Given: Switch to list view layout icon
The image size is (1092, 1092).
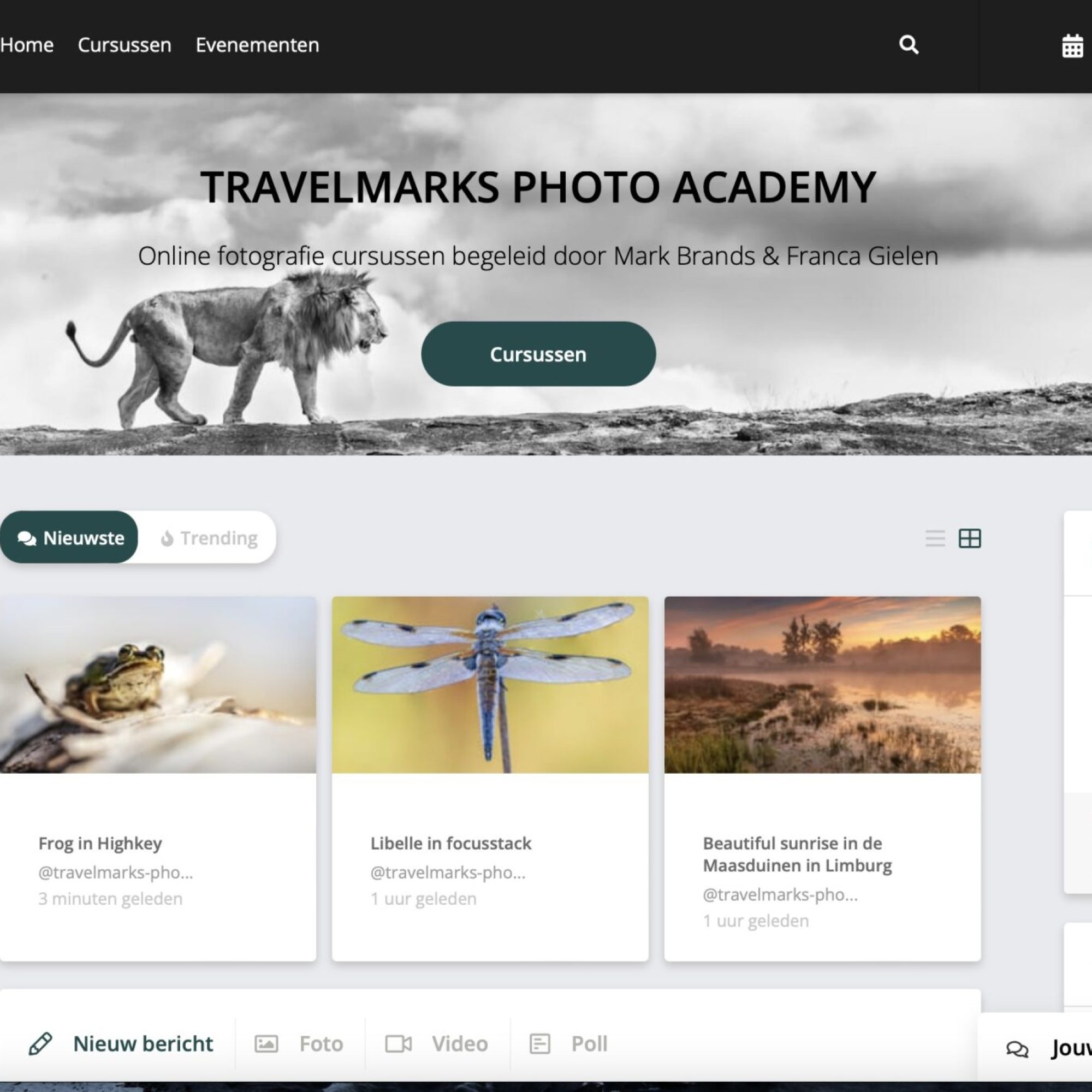Looking at the screenshot, I should click(935, 538).
